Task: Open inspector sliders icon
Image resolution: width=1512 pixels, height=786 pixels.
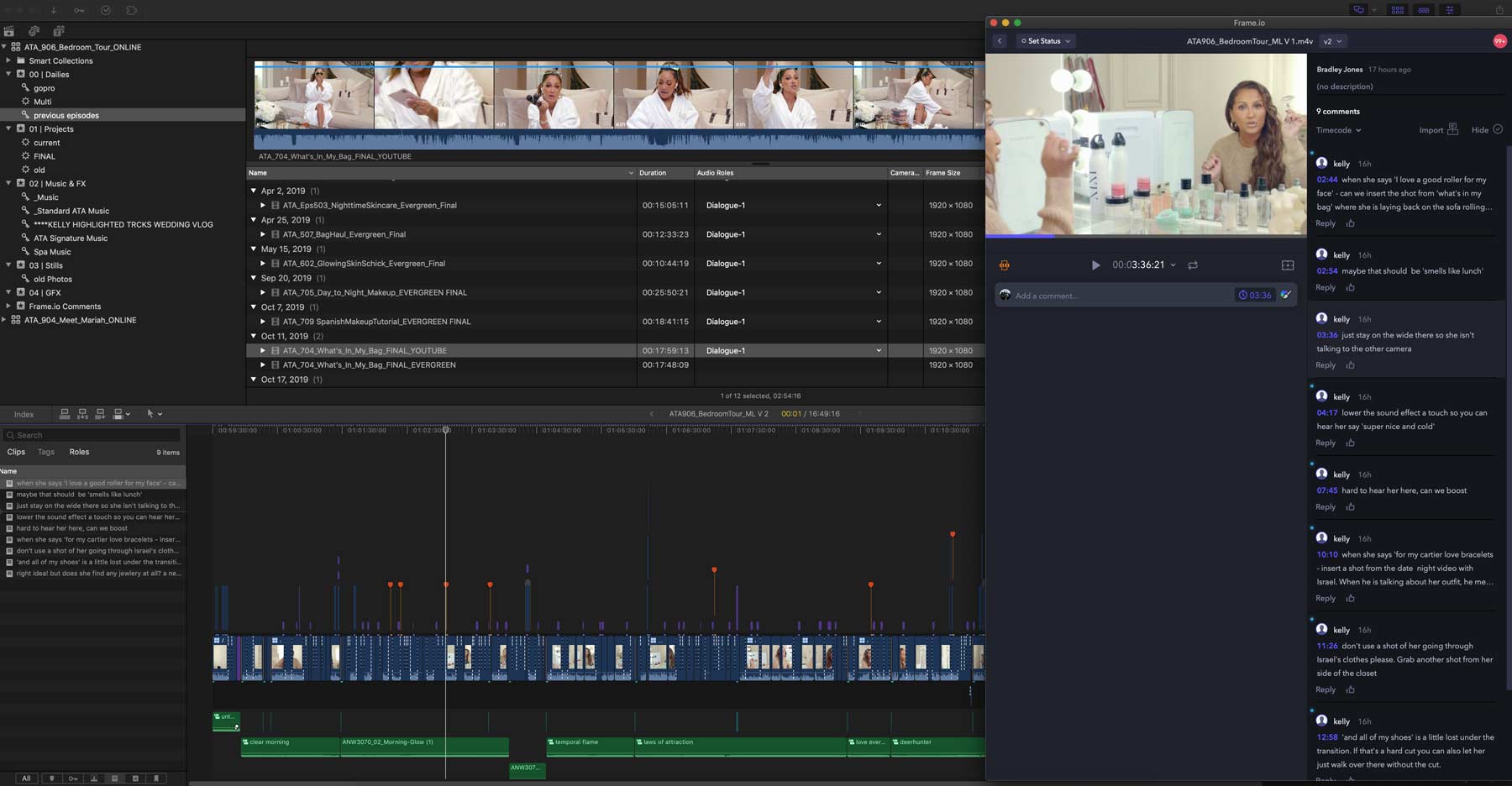Action: [1450, 10]
